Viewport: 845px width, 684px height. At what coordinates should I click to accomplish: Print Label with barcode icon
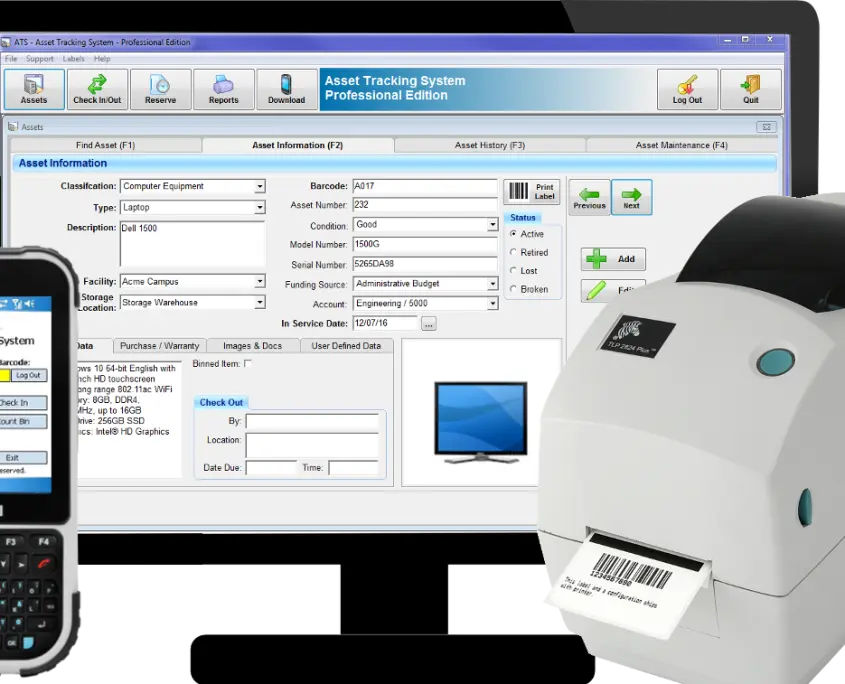531,191
